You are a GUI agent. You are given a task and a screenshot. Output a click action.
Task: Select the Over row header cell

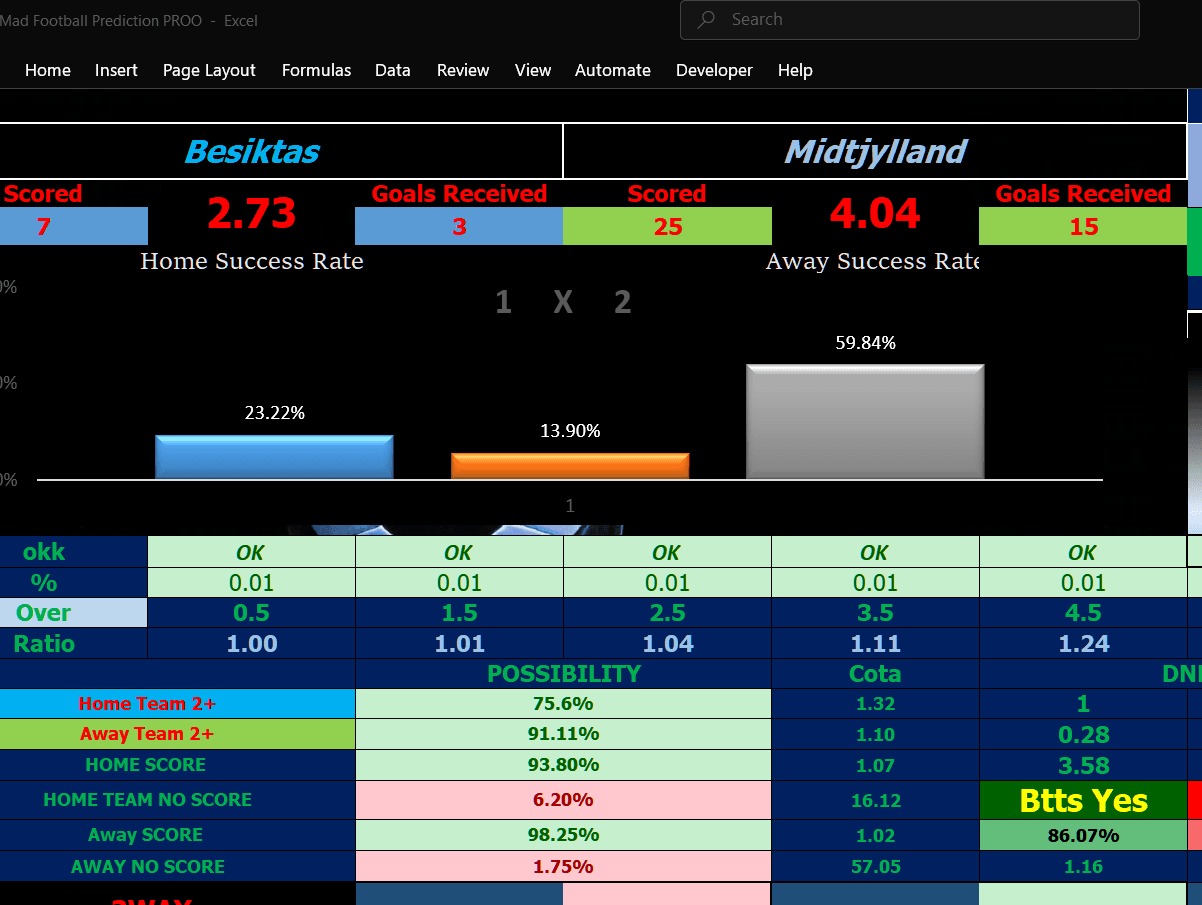click(x=74, y=613)
